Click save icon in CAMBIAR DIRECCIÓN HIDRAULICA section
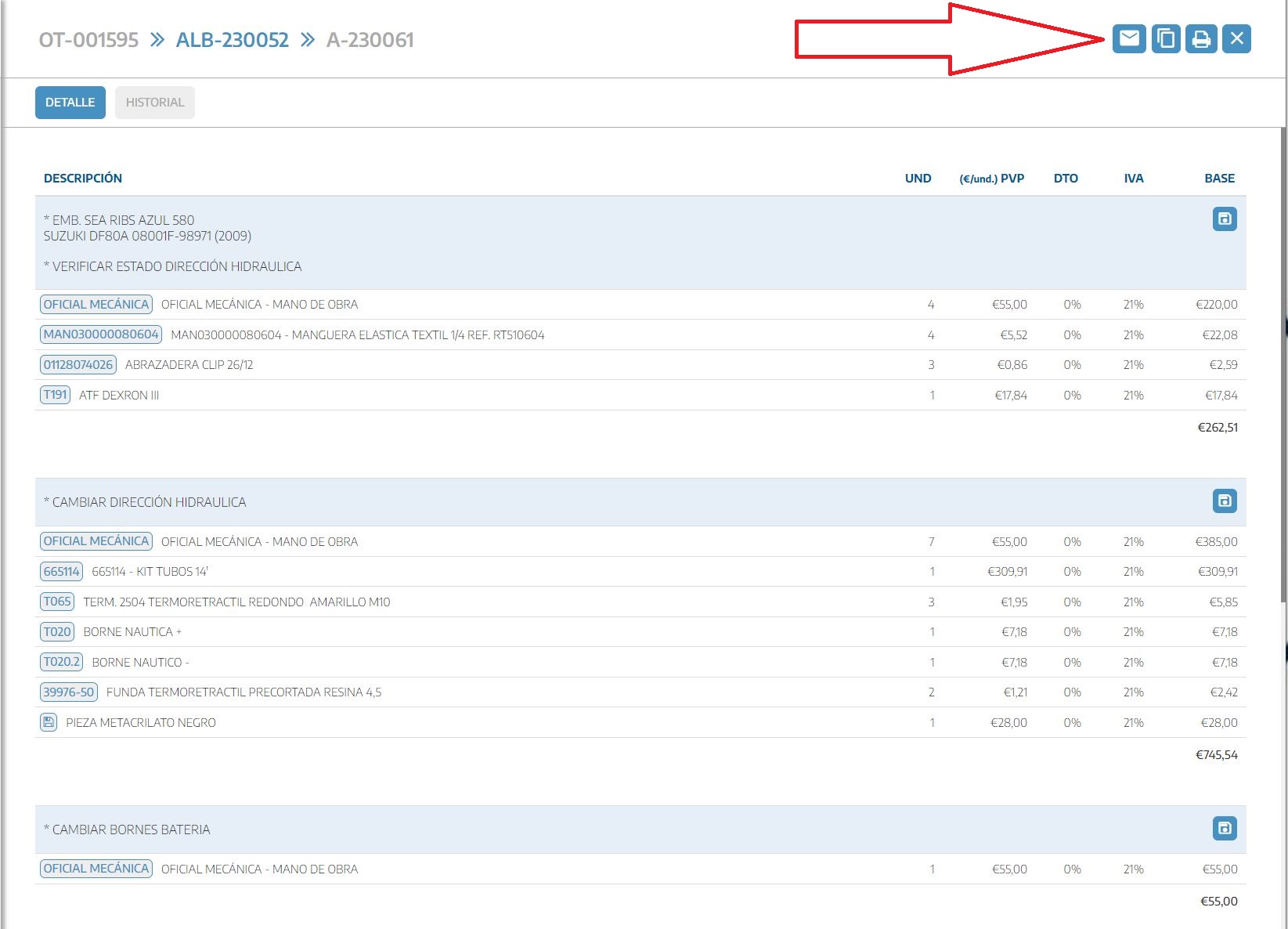This screenshot has height=929, width=1288. click(1224, 501)
